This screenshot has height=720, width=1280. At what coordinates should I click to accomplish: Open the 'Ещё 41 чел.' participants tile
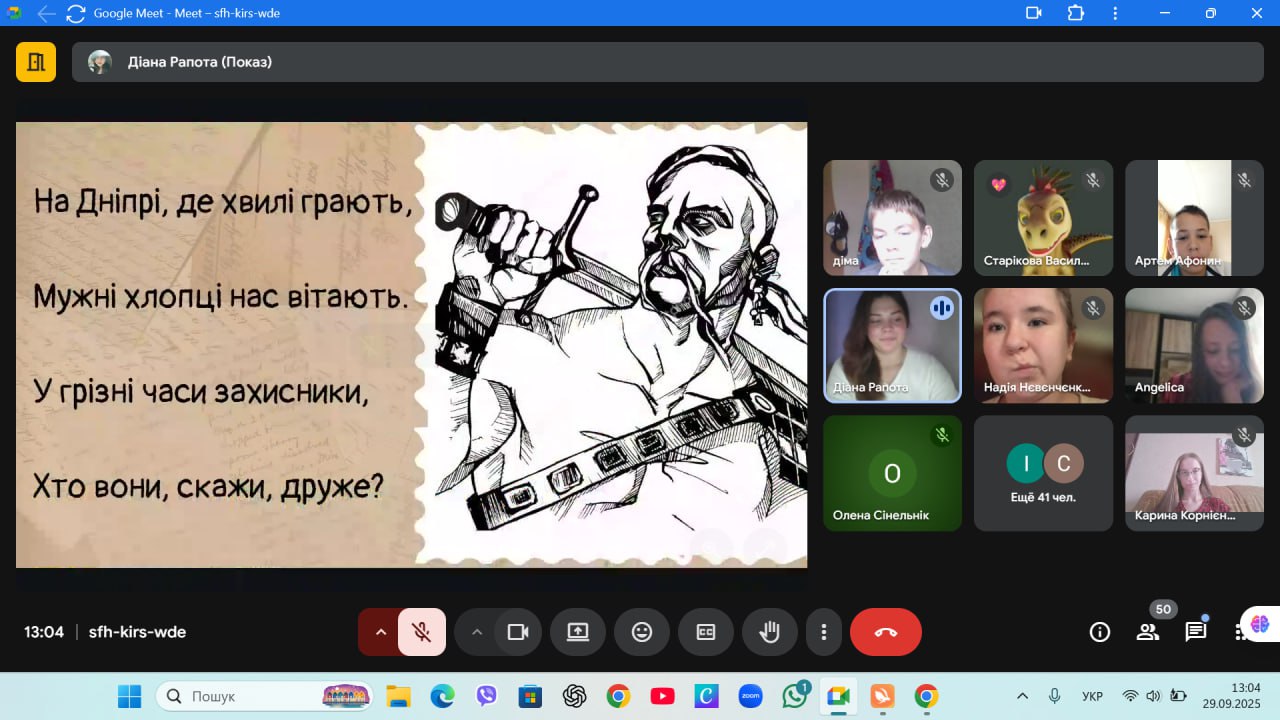coord(1043,473)
